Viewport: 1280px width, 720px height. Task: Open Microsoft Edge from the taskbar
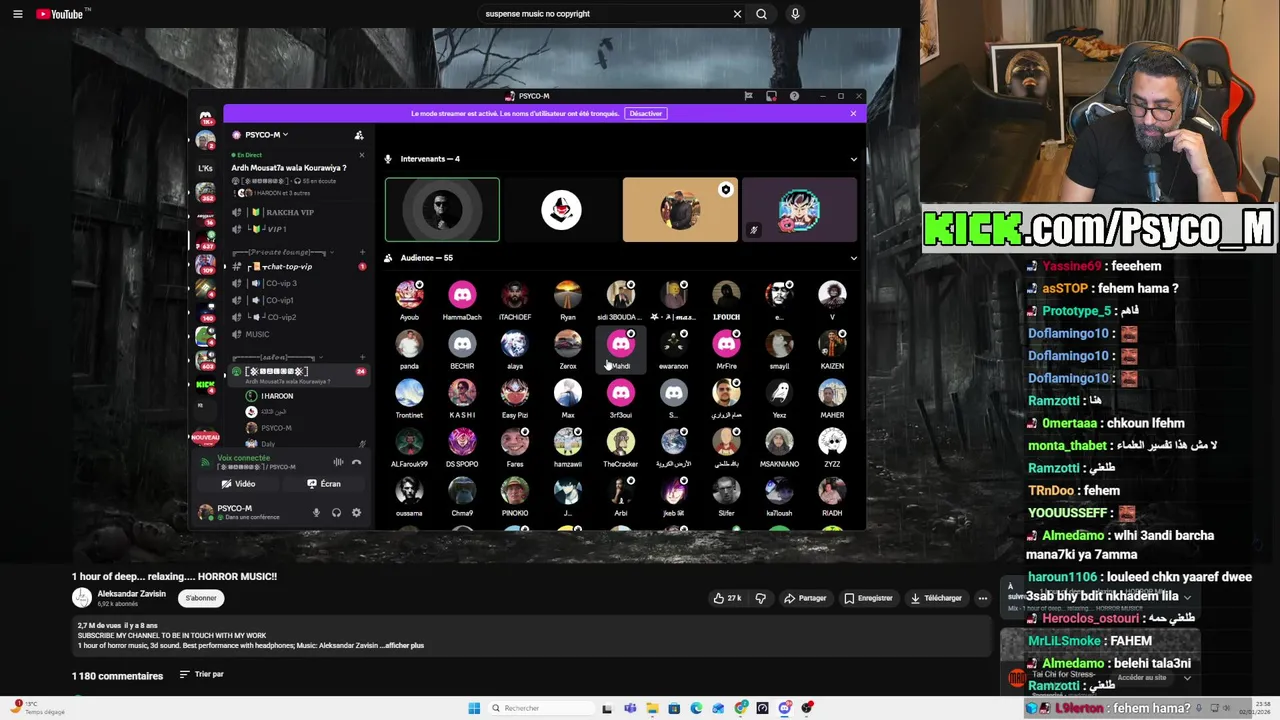pyautogui.click(x=696, y=708)
